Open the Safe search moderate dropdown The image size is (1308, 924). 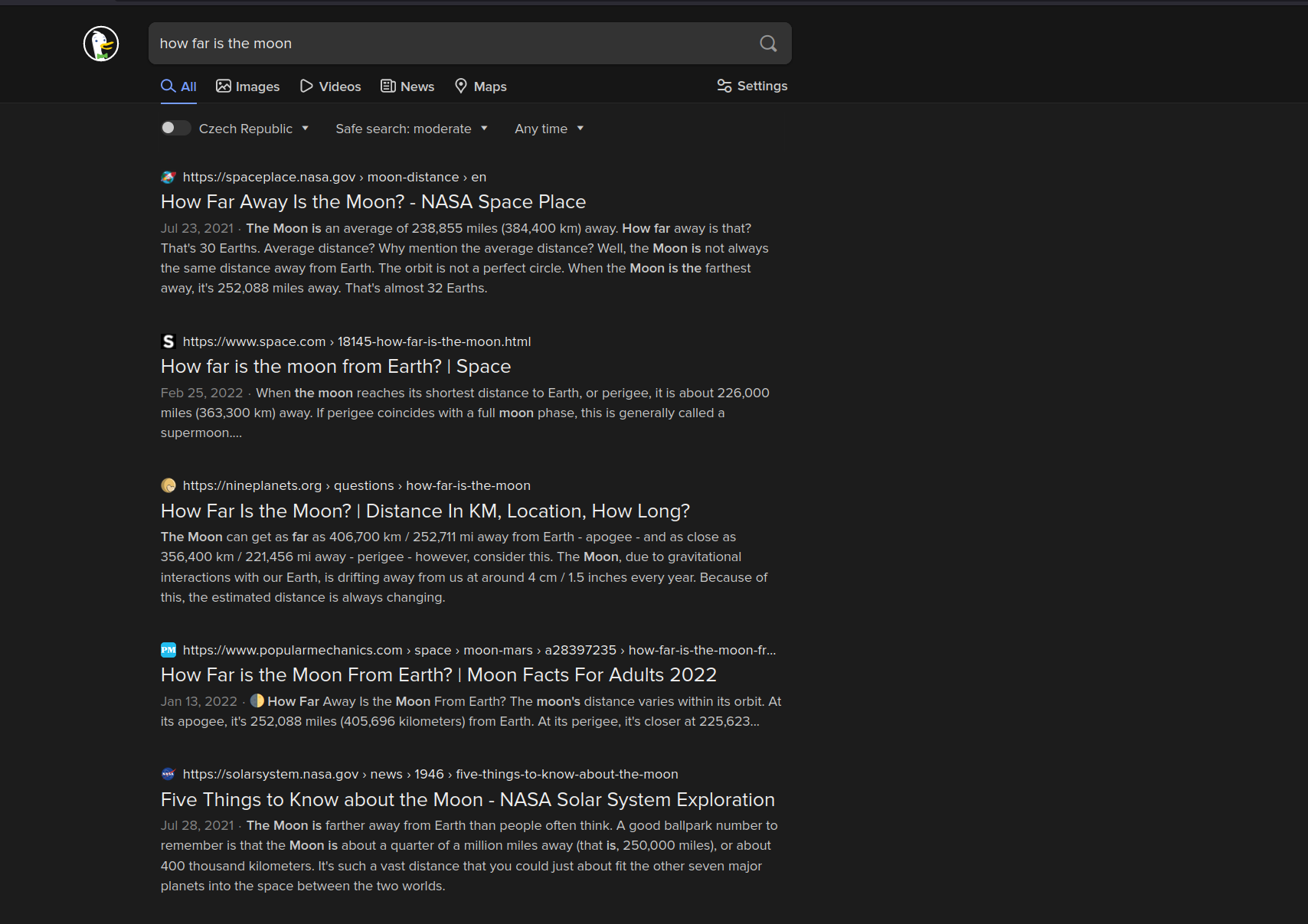[x=411, y=129]
